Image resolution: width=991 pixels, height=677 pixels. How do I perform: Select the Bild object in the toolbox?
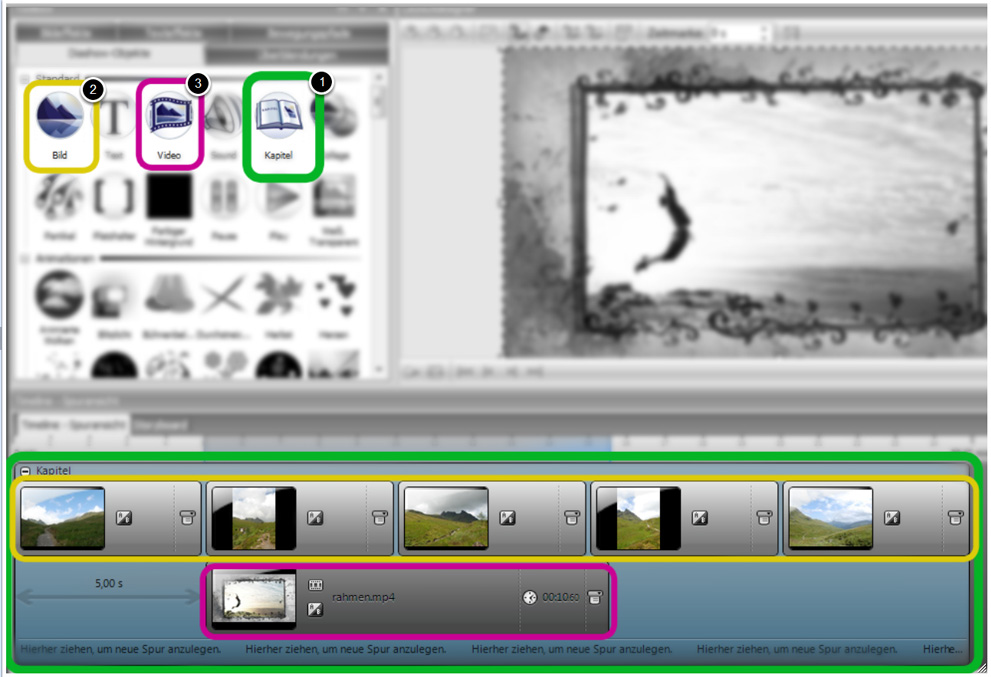tap(59, 115)
